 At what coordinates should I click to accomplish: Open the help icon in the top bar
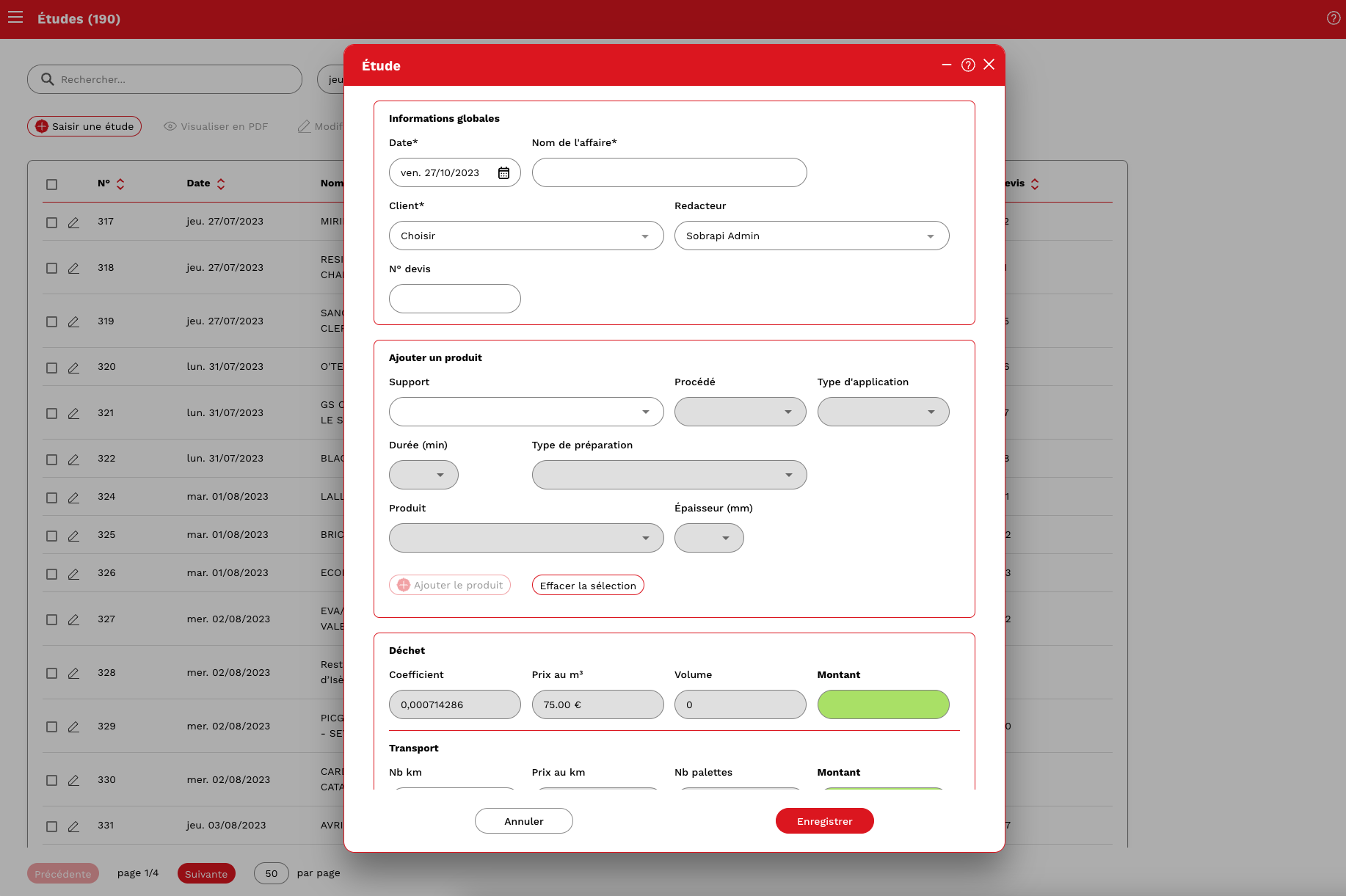pos(1333,18)
